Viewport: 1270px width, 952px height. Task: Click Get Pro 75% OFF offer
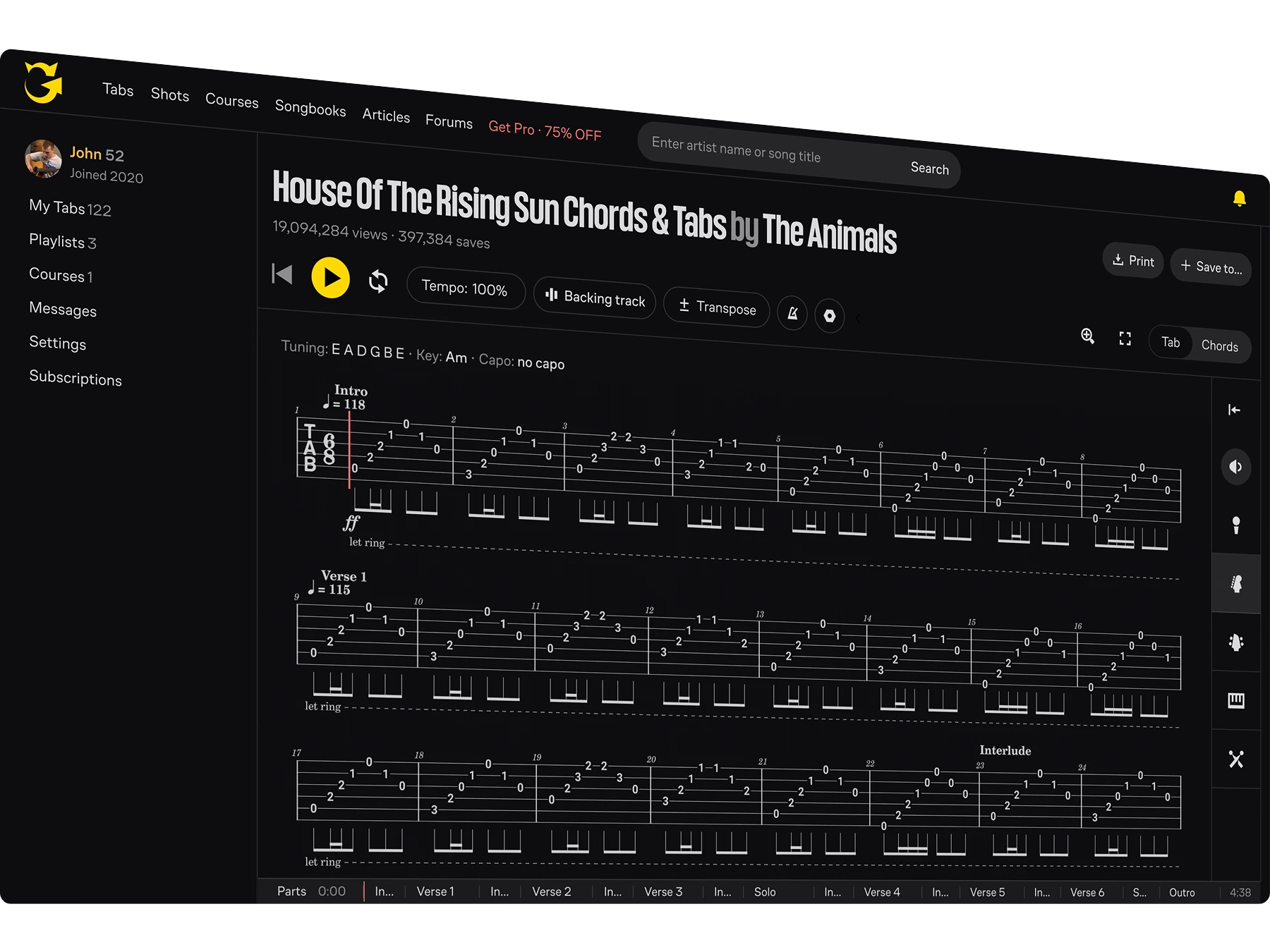pyautogui.click(x=545, y=130)
